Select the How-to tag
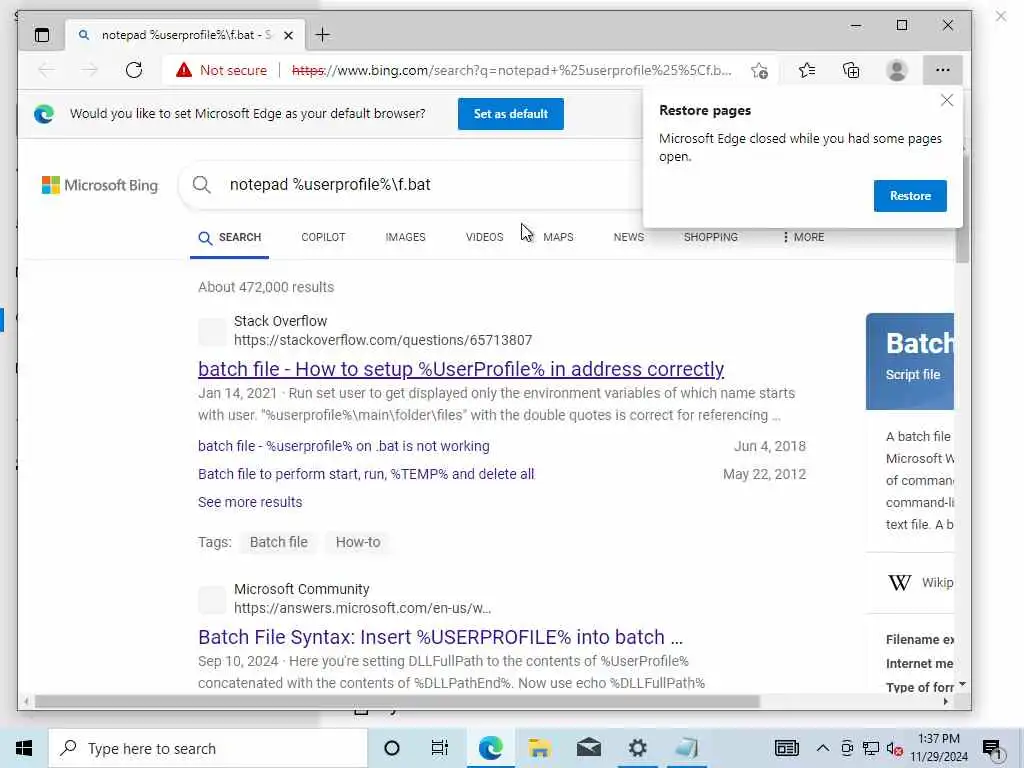Image resolution: width=1024 pixels, height=768 pixels. pyautogui.click(x=358, y=542)
